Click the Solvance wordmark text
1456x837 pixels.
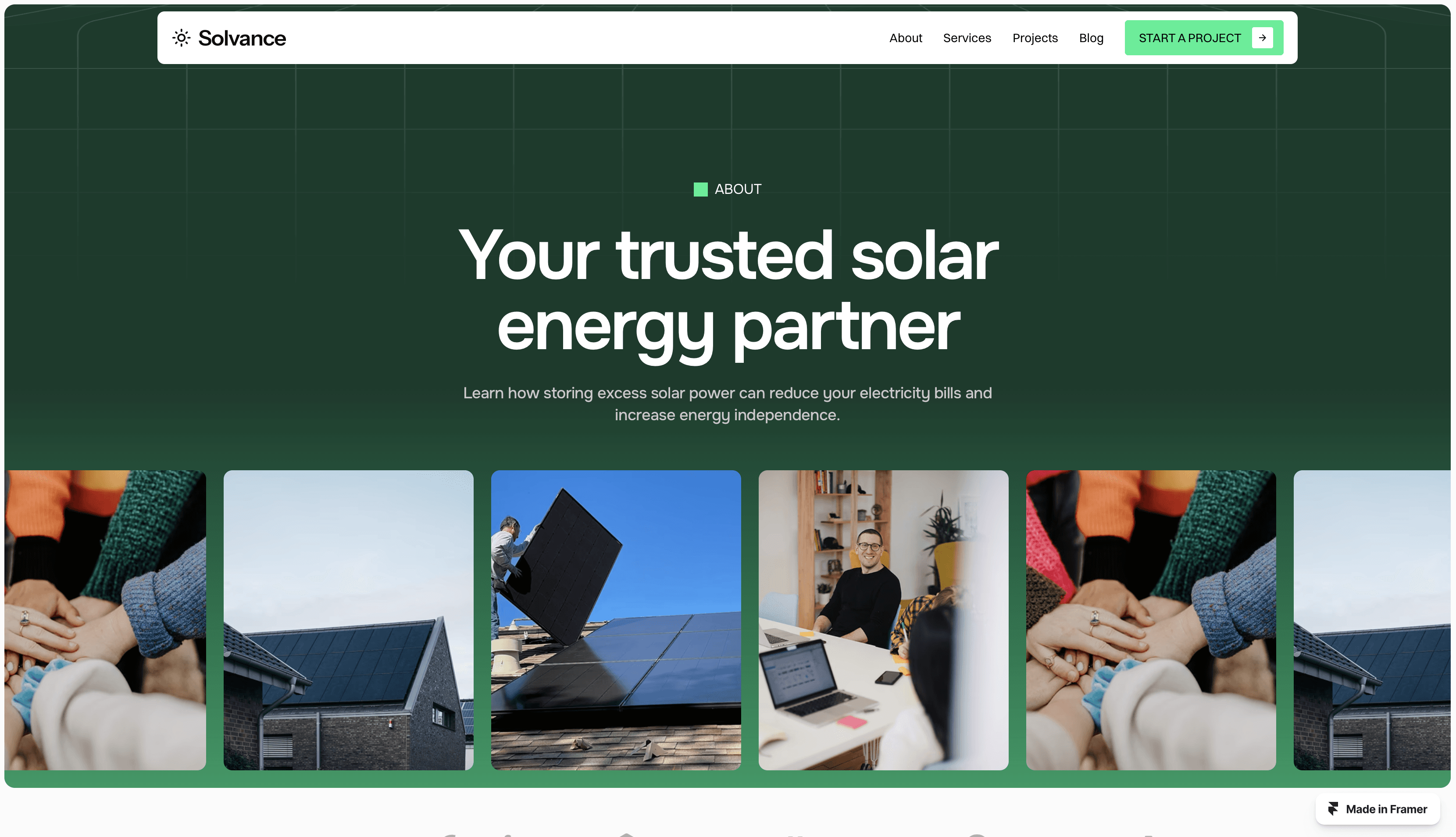pos(242,38)
